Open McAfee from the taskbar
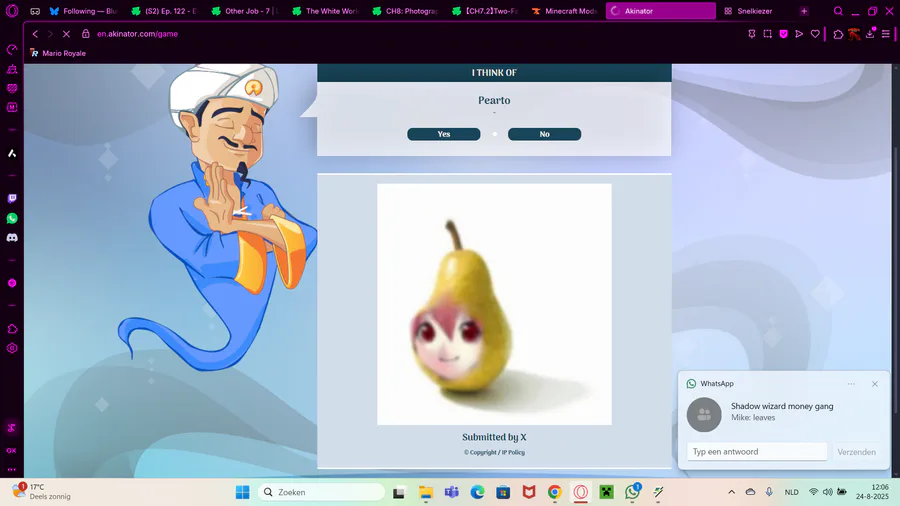Viewport: 900px width, 506px height. [x=529, y=492]
